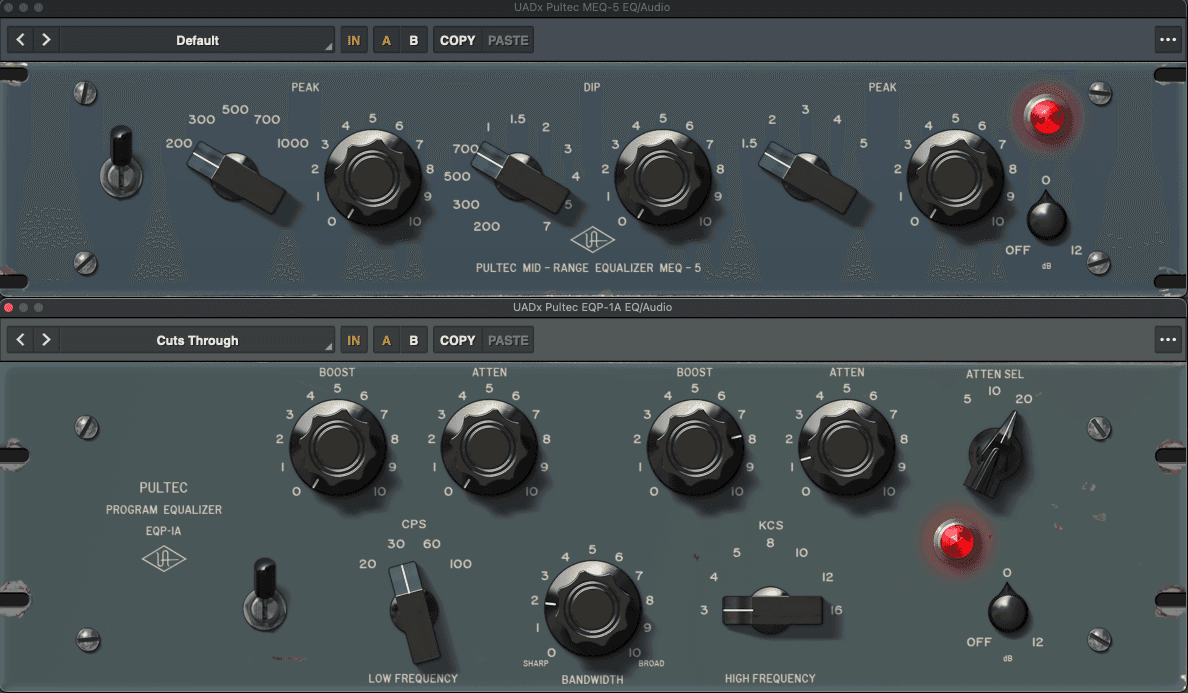Select 5 on ATTEN SEL

(x=968, y=398)
